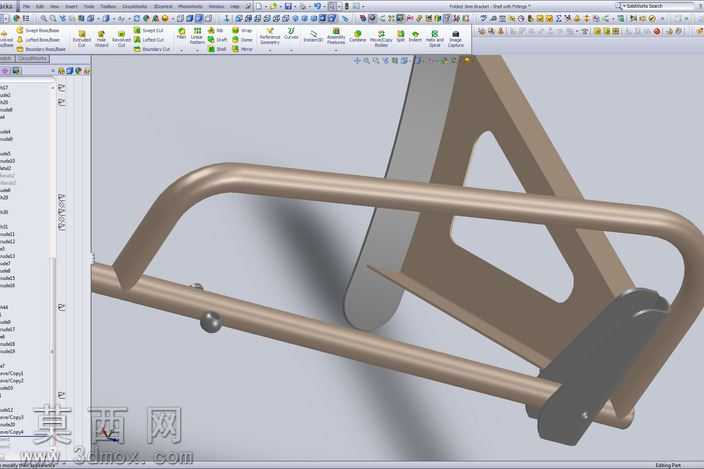Screen dimensions: 704x469
Task: Expand the Linear Pattern dropdown arrow
Action: coord(197,50)
